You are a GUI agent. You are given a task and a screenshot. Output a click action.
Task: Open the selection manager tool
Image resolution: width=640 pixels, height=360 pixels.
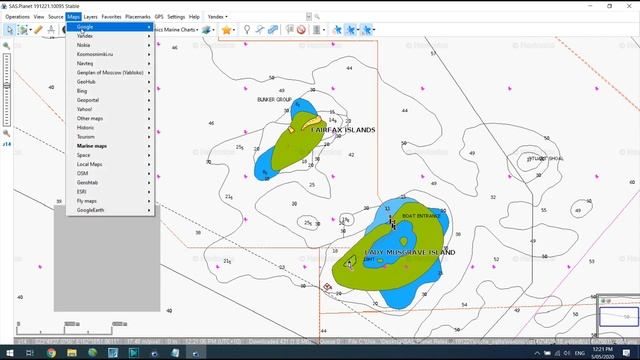click(23, 30)
